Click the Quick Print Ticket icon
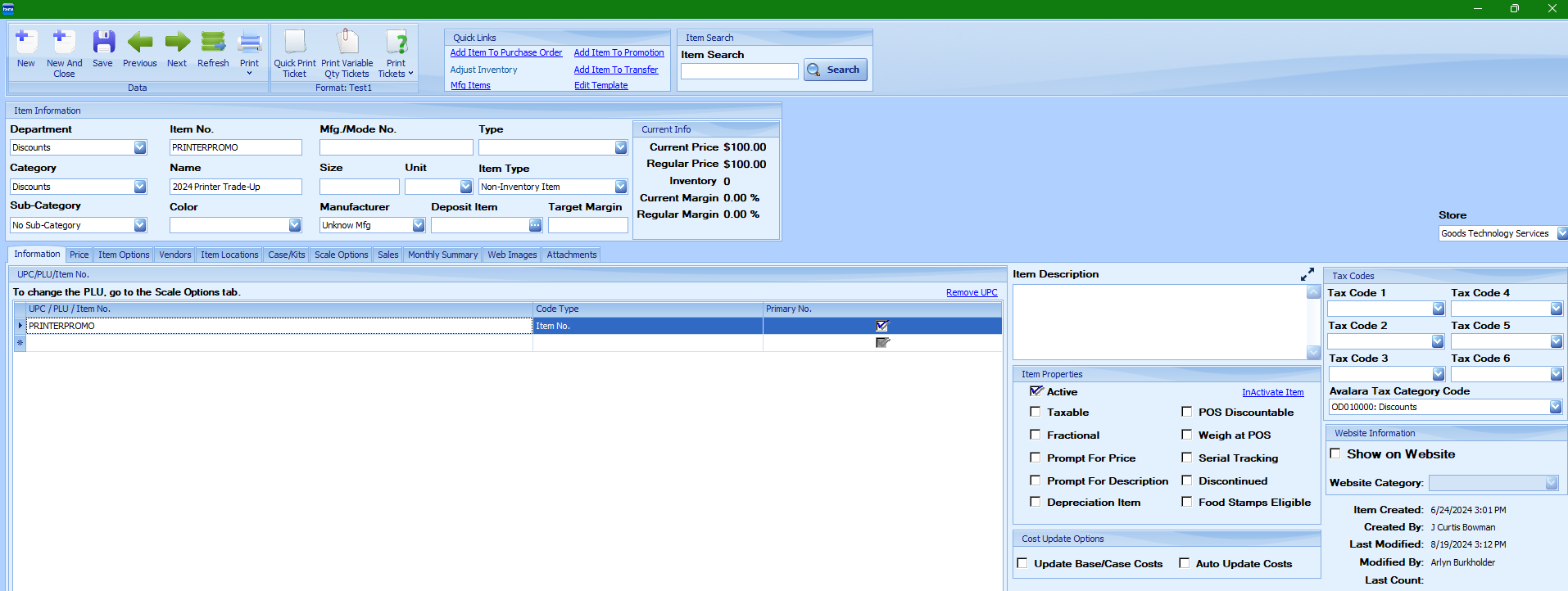Viewport: 1568px width, 591px height. coord(295,43)
